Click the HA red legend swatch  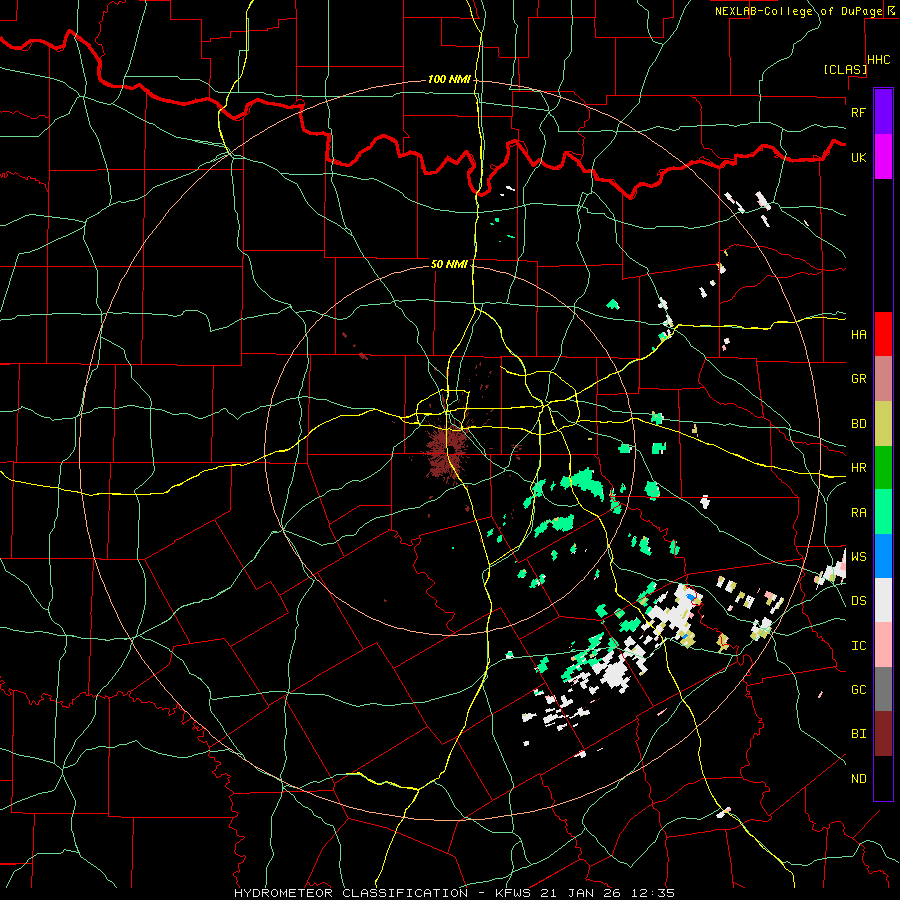point(883,334)
